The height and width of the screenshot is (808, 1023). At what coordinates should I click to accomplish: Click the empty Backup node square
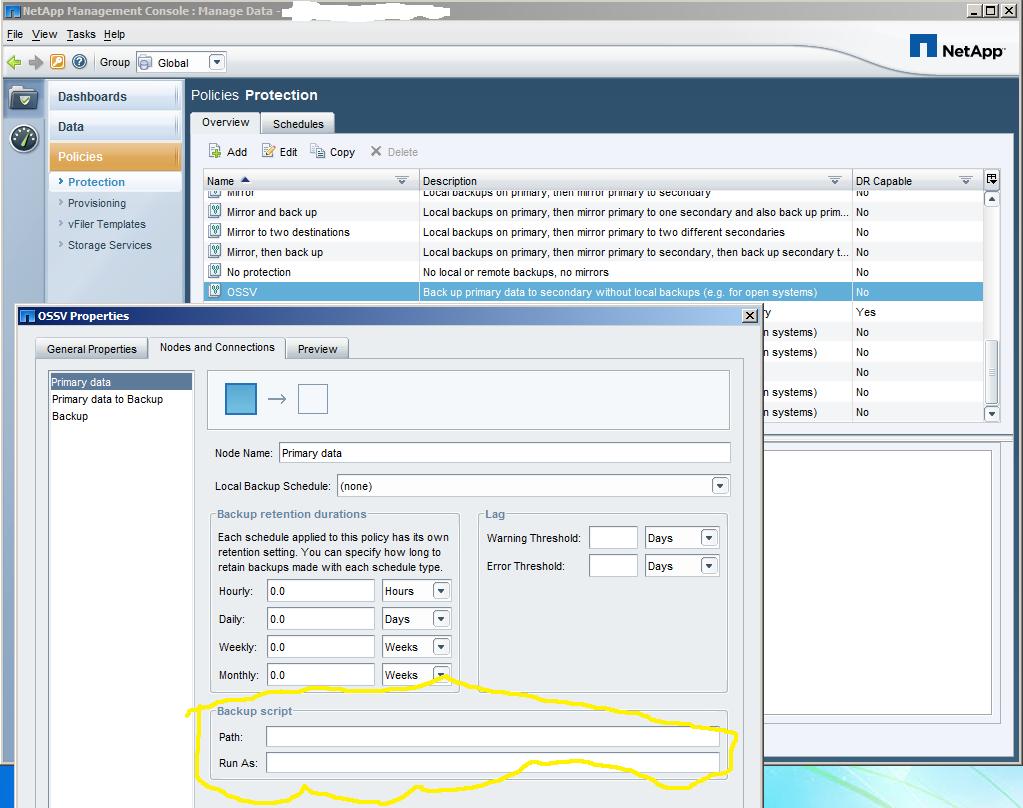313,399
